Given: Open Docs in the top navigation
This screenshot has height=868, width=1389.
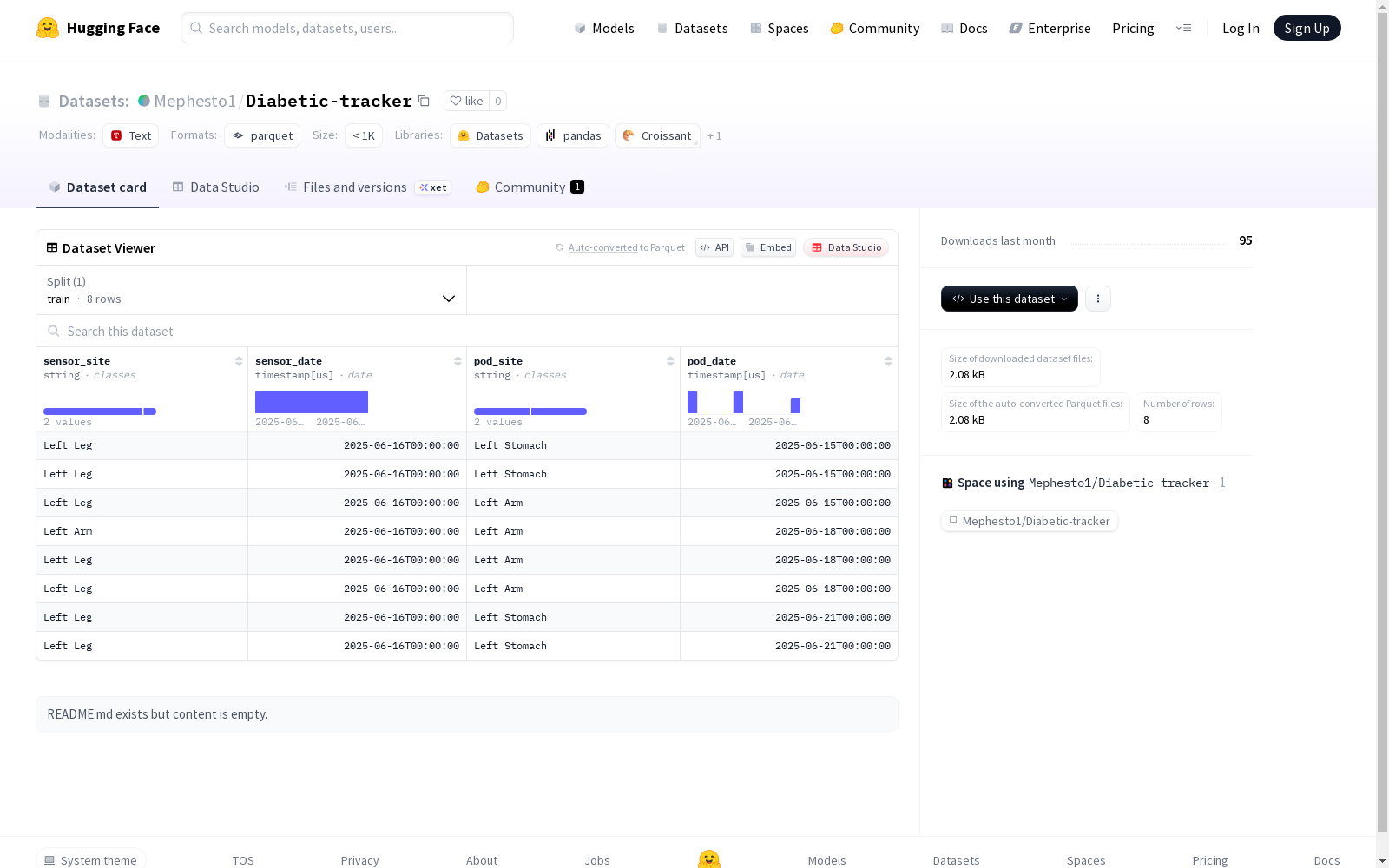Looking at the screenshot, I should coord(964,28).
